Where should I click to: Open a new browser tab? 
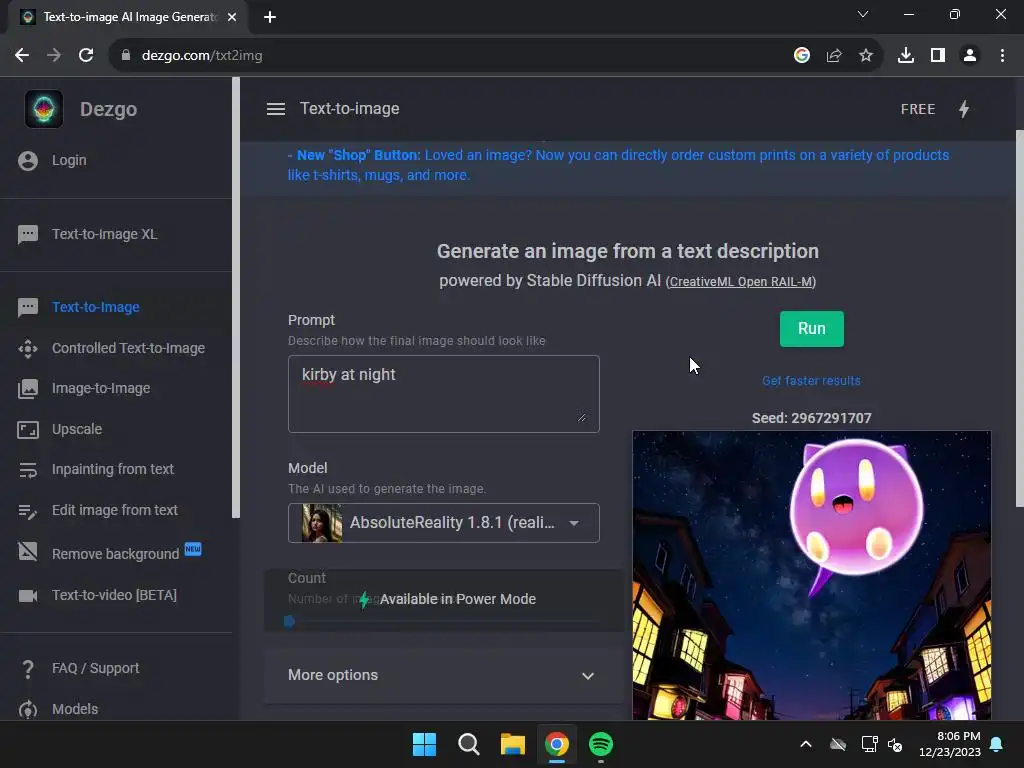270,18
